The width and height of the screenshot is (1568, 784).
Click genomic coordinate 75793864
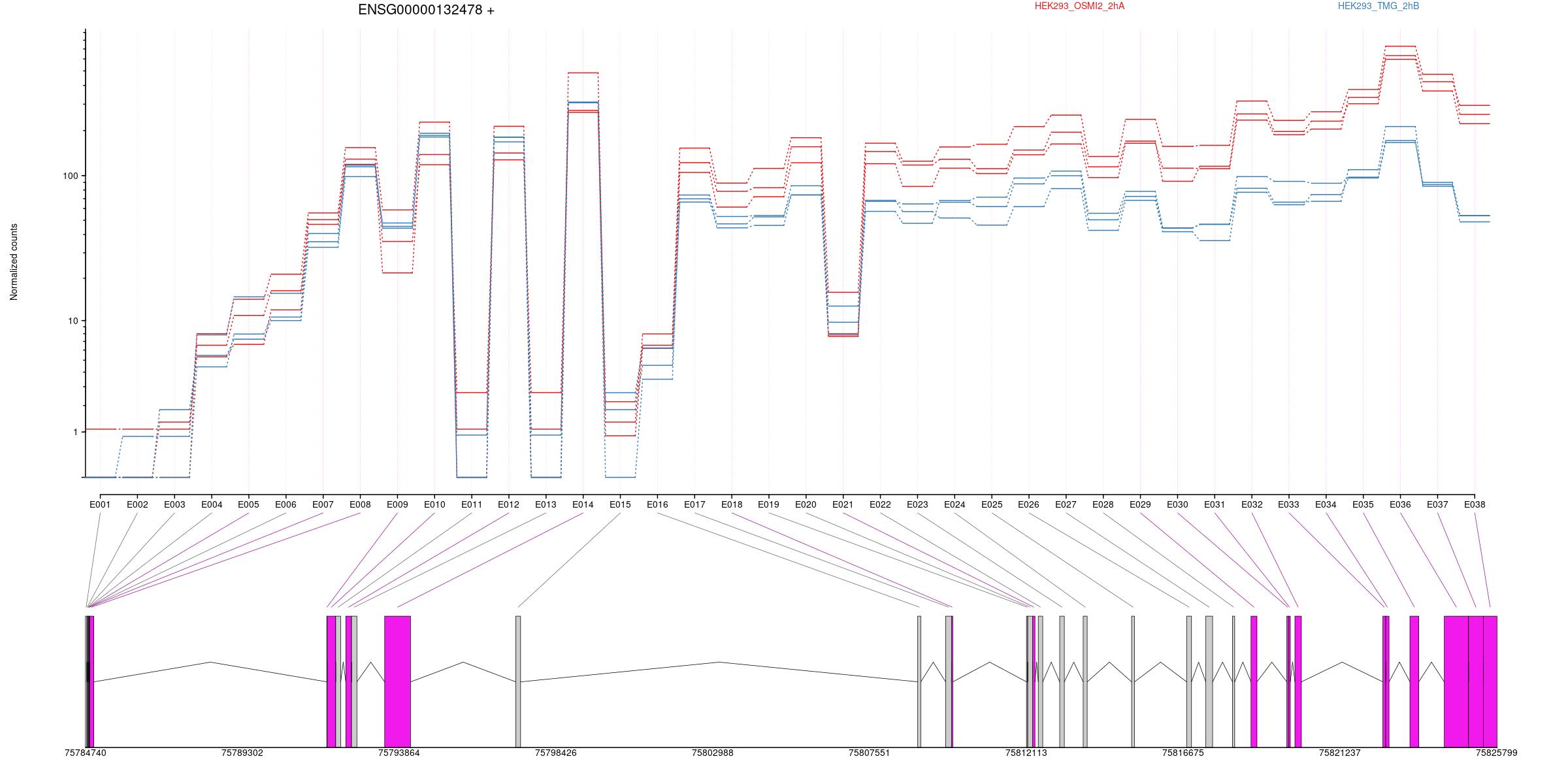coord(399,753)
